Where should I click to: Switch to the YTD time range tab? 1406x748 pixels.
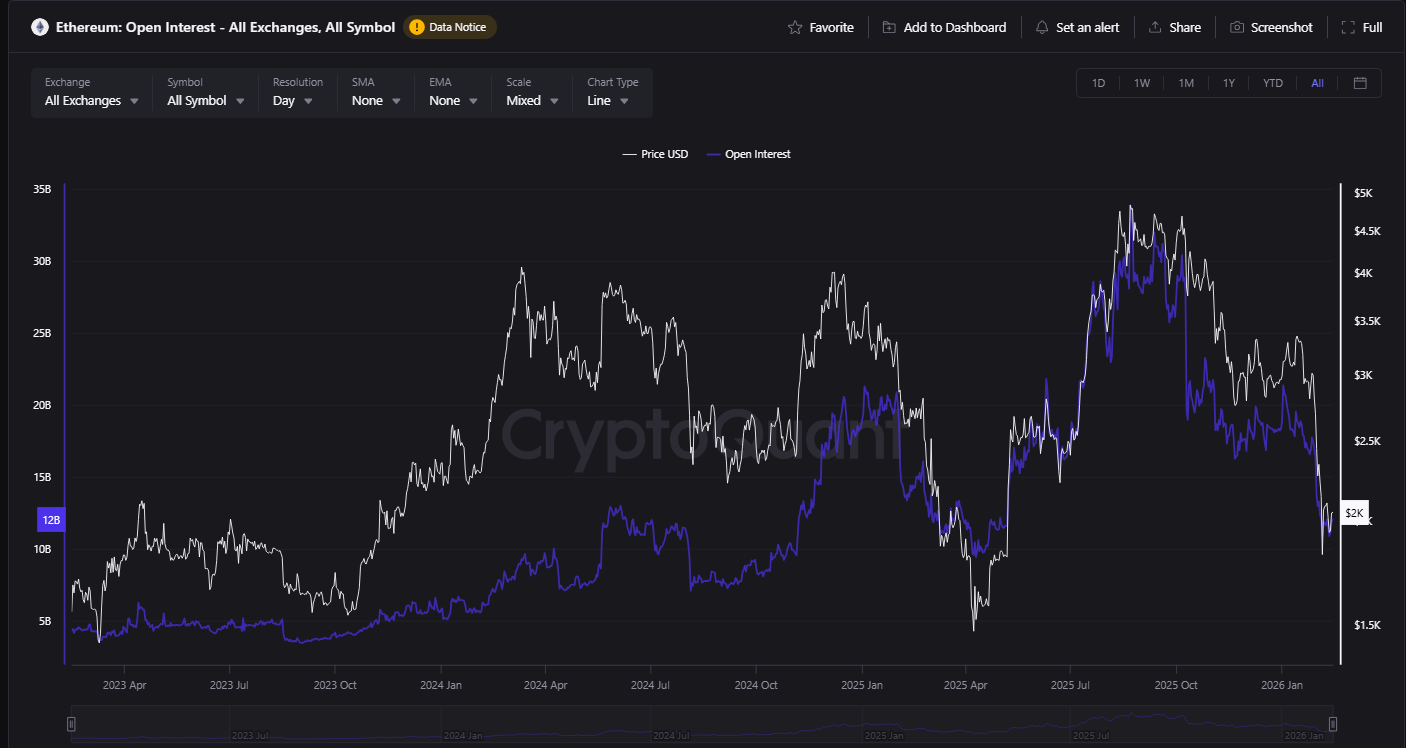[x=1272, y=83]
